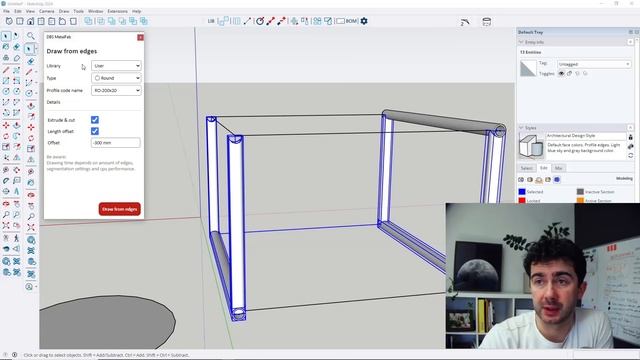Open the Camera menu
Image resolution: width=640 pixels, height=360 pixels.
pos(47,11)
